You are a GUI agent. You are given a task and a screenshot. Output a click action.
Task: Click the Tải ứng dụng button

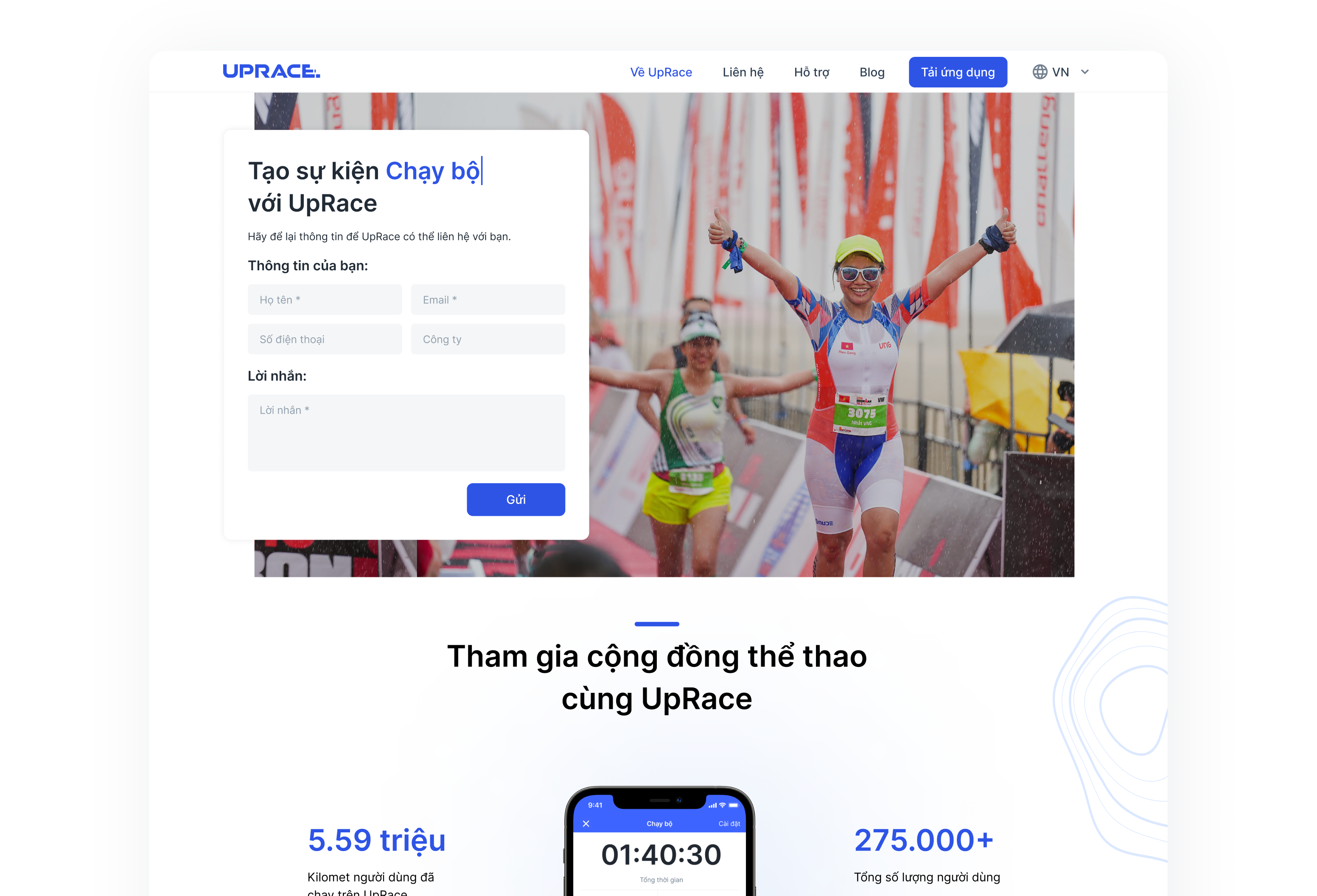point(958,72)
